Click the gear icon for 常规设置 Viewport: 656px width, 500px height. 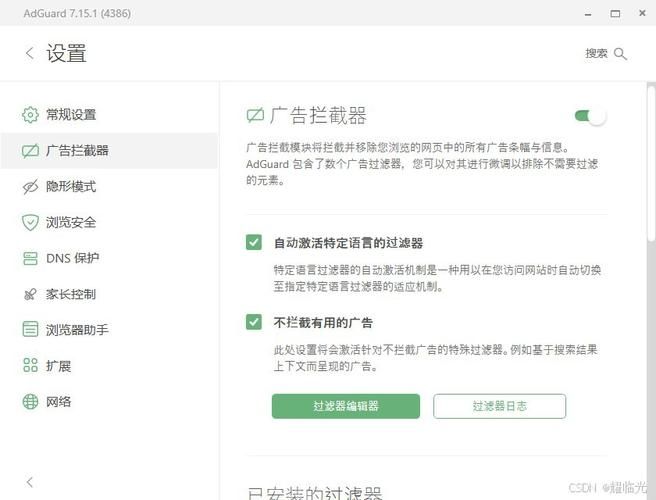(x=30, y=115)
